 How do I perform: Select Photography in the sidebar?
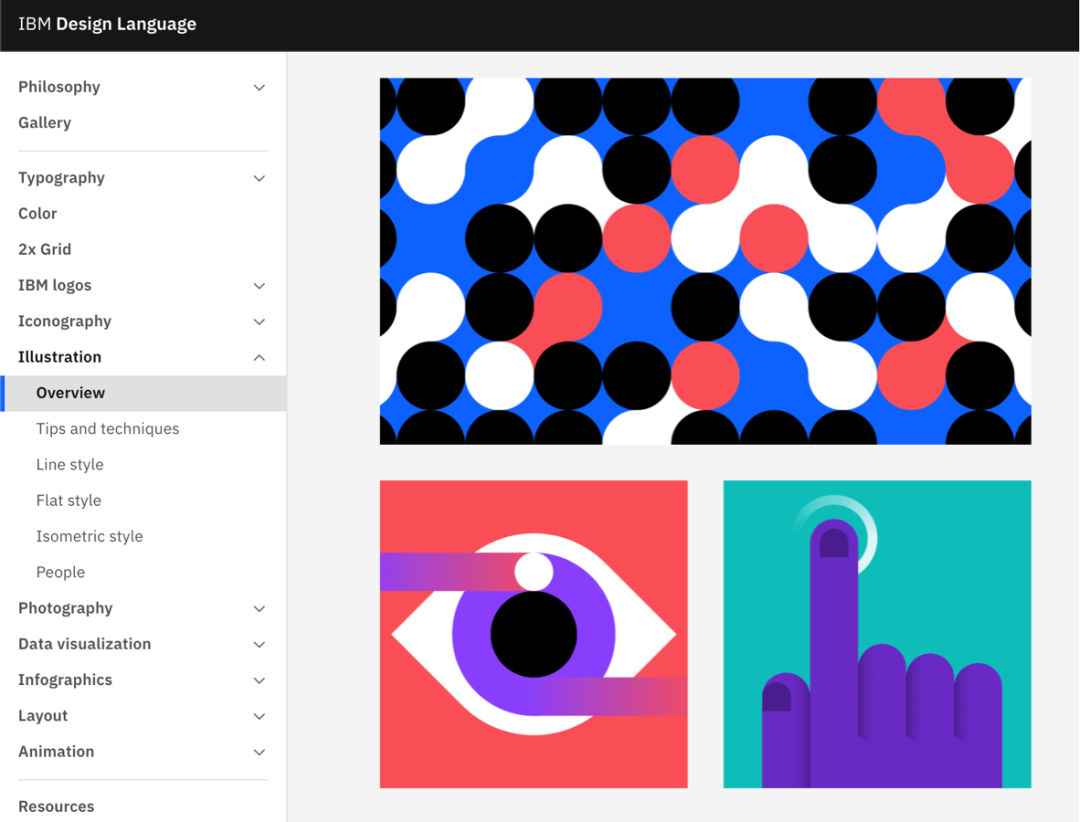point(65,608)
